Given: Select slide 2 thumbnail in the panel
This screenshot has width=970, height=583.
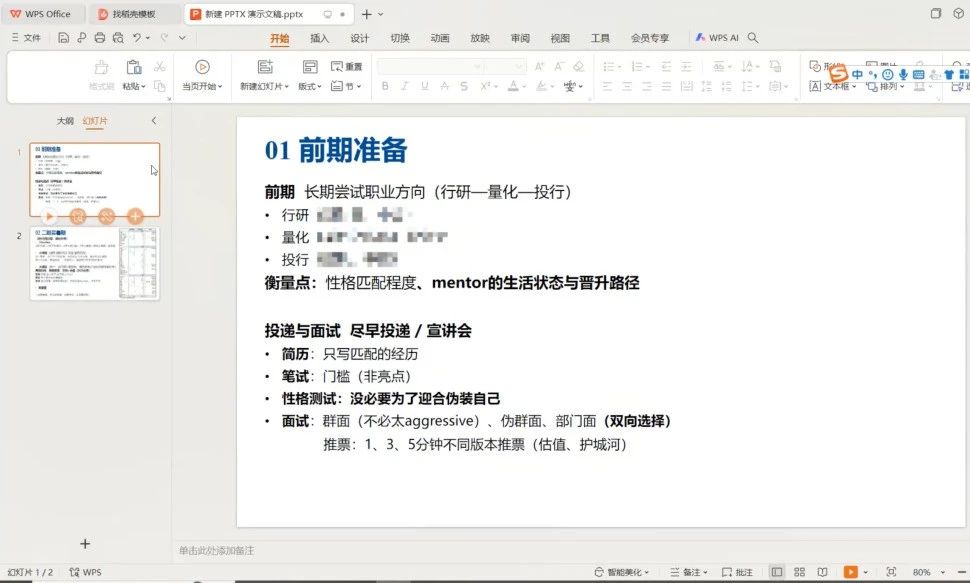Looking at the screenshot, I should [94, 263].
